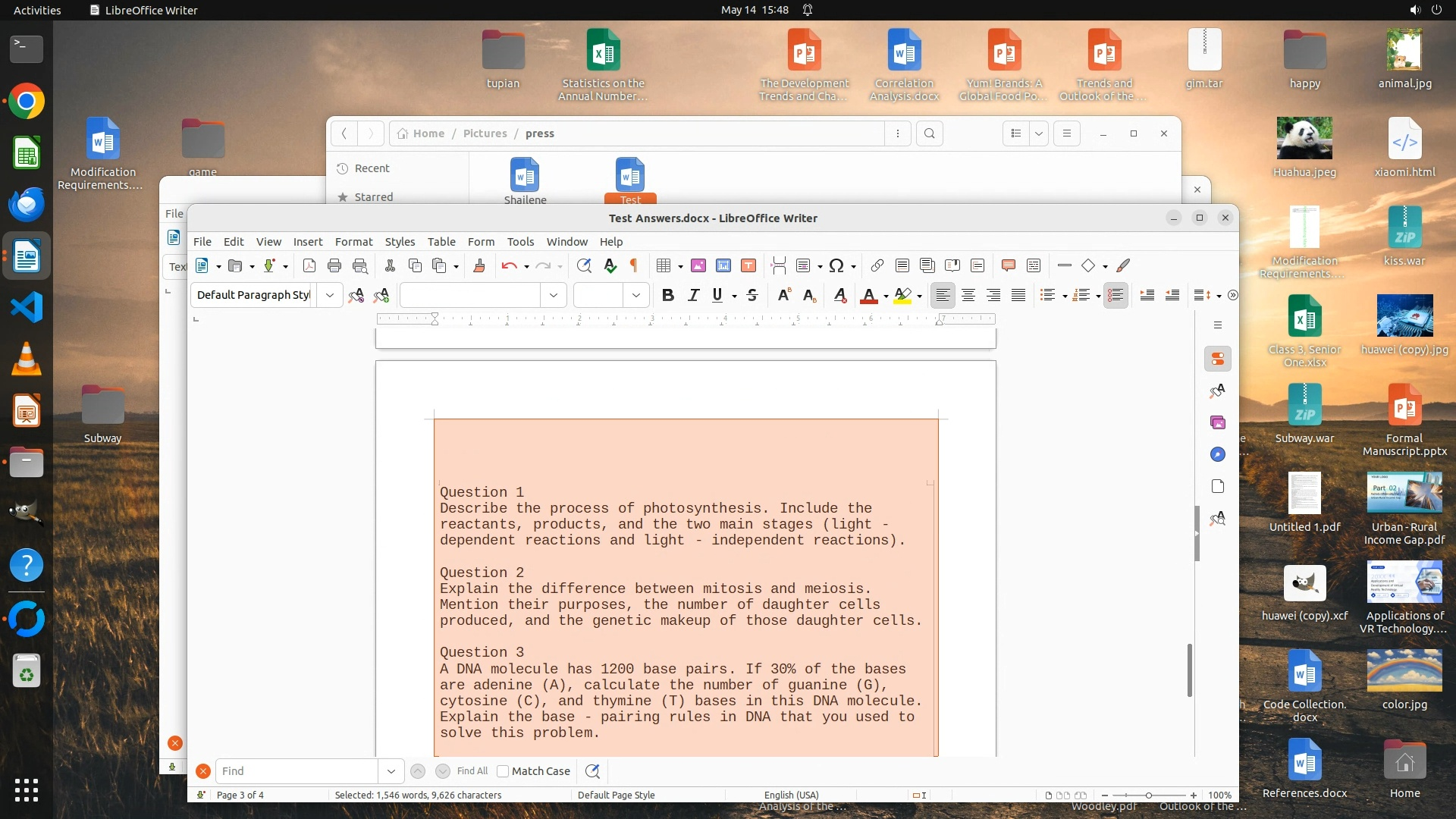Toggle bold formatting
The width and height of the screenshot is (1456, 819).
coord(667,296)
